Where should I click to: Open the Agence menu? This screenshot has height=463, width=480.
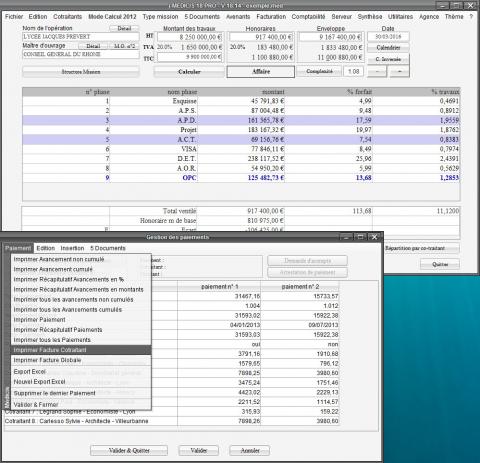tap(429, 16)
